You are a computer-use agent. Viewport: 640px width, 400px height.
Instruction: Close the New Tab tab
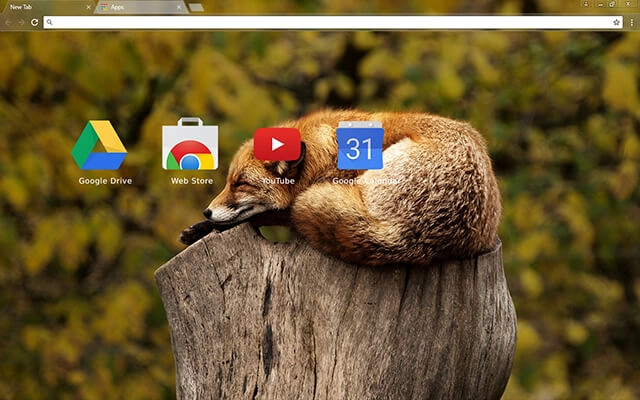[x=89, y=7]
